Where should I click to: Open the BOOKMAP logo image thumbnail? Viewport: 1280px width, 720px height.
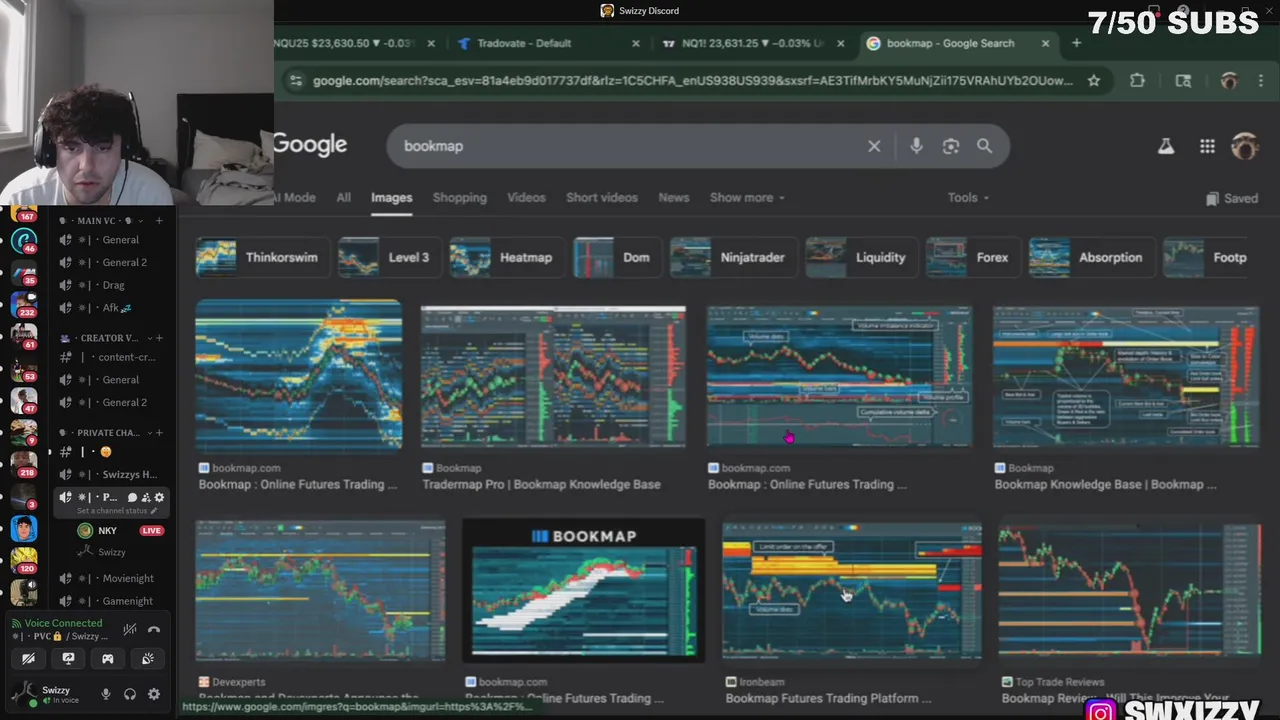click(x=584, y=591)
